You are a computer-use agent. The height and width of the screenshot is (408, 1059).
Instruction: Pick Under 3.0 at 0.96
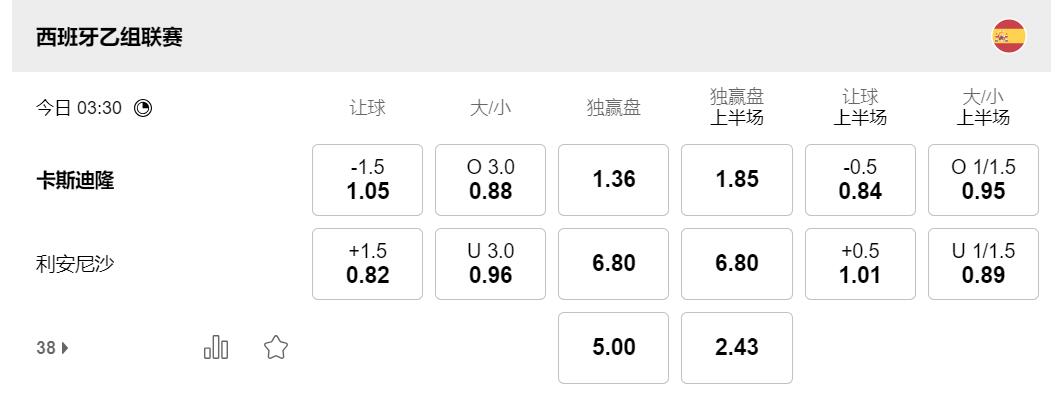[x=490, y=264]
